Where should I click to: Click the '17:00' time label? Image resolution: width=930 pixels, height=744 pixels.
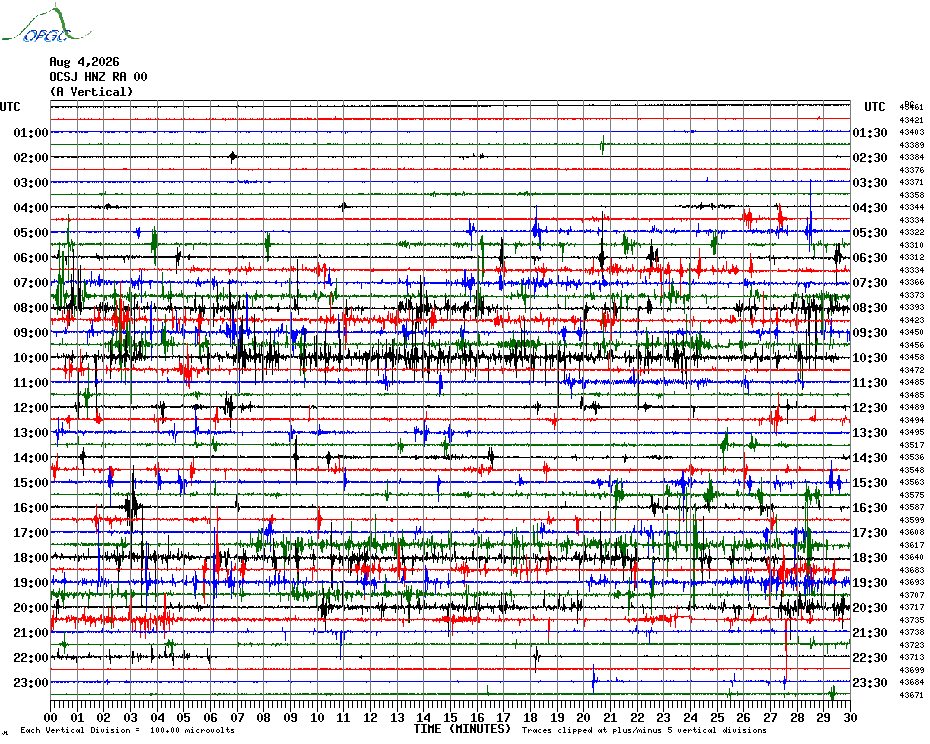(31, 533)
